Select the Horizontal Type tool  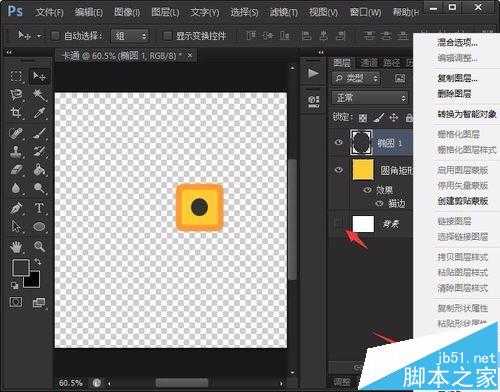click(39, 208)
